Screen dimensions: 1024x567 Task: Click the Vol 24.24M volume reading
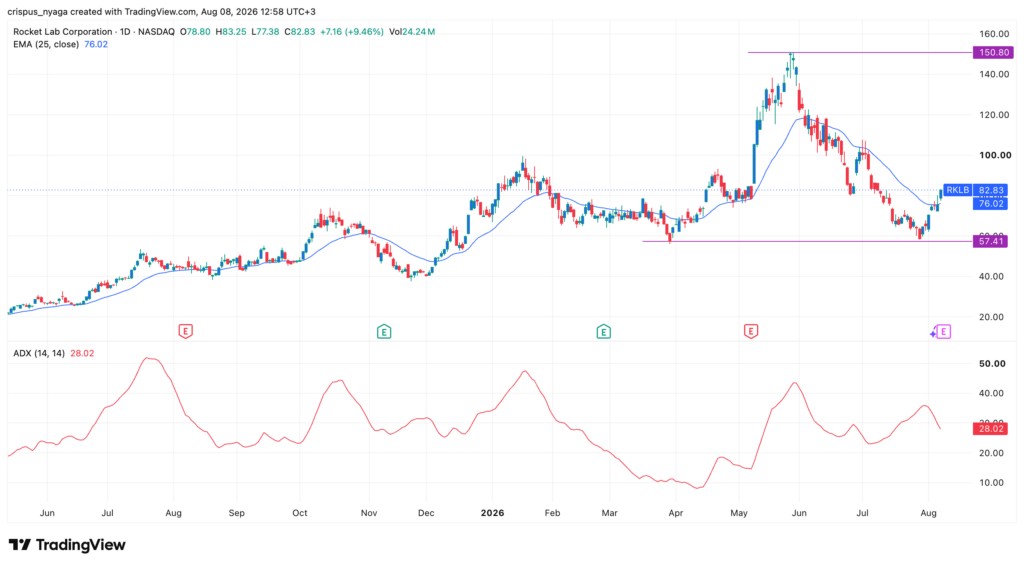pos(412,31)
